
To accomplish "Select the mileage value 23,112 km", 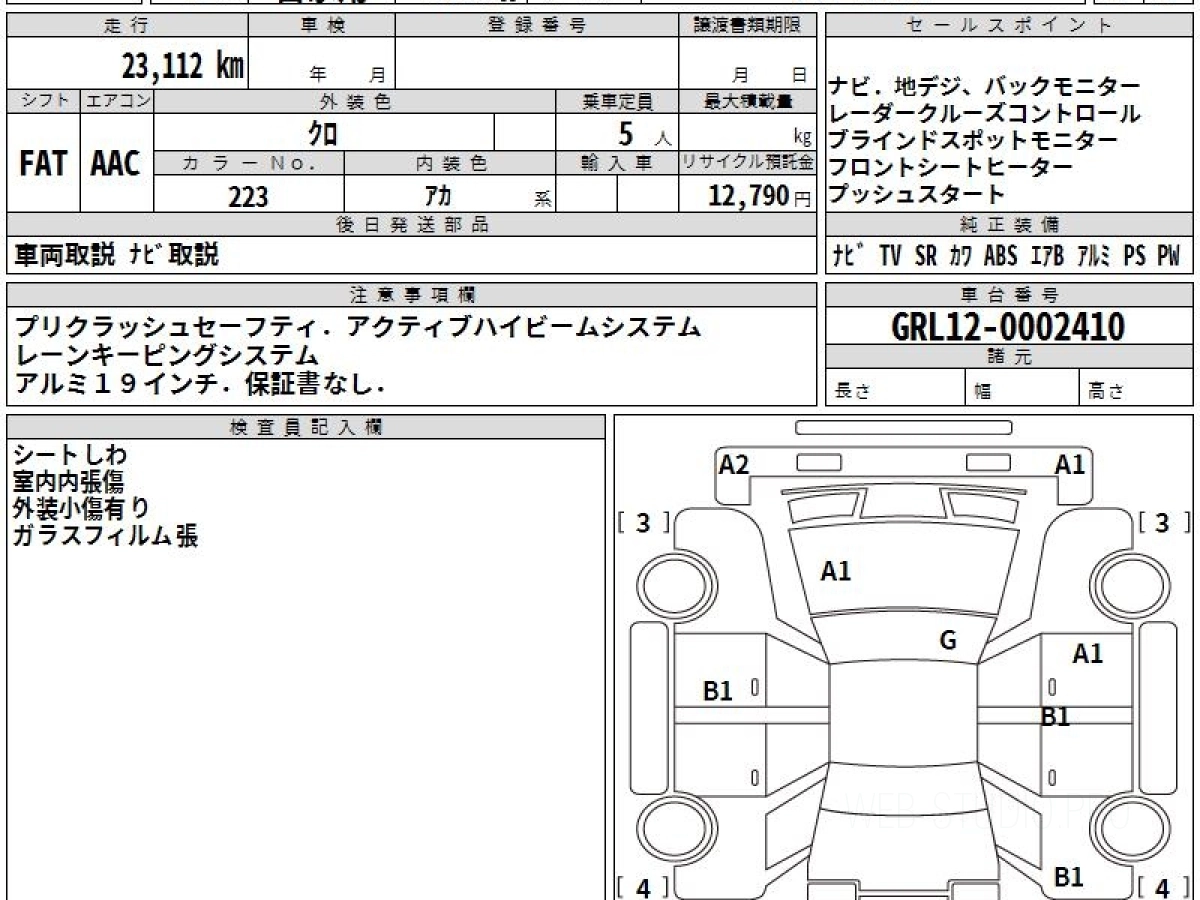I will tap(183, 66).
